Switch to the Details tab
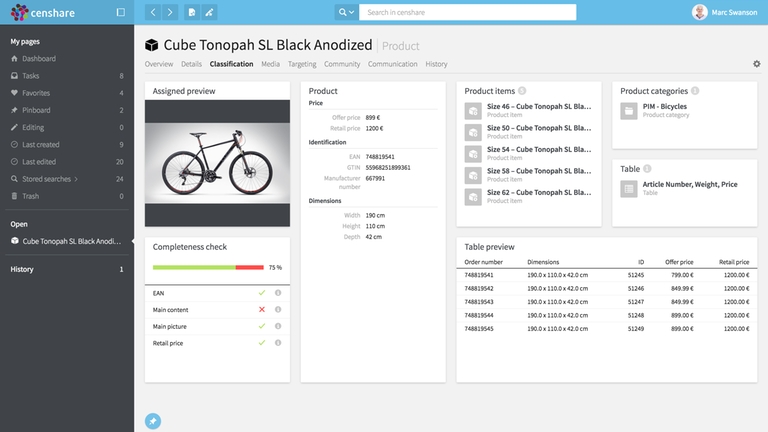The image size is (768, 432). pos(191,64)
